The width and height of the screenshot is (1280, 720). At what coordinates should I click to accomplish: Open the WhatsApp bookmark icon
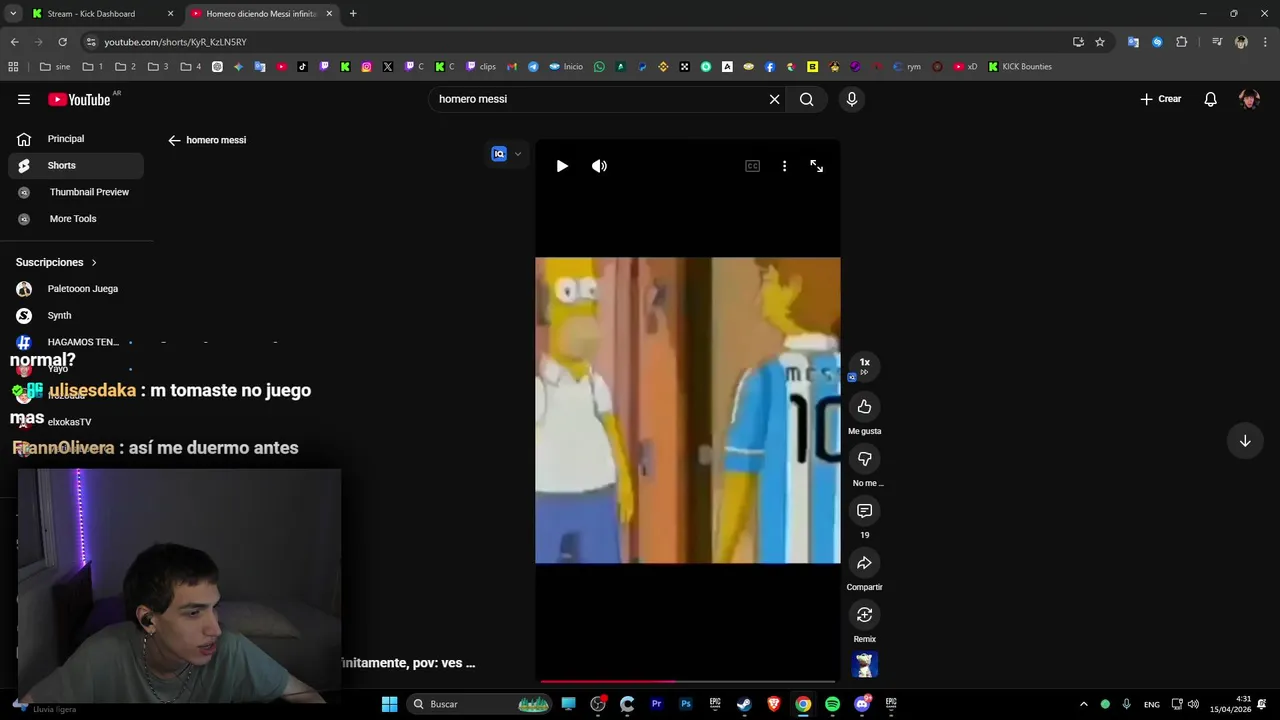(599, 67)
